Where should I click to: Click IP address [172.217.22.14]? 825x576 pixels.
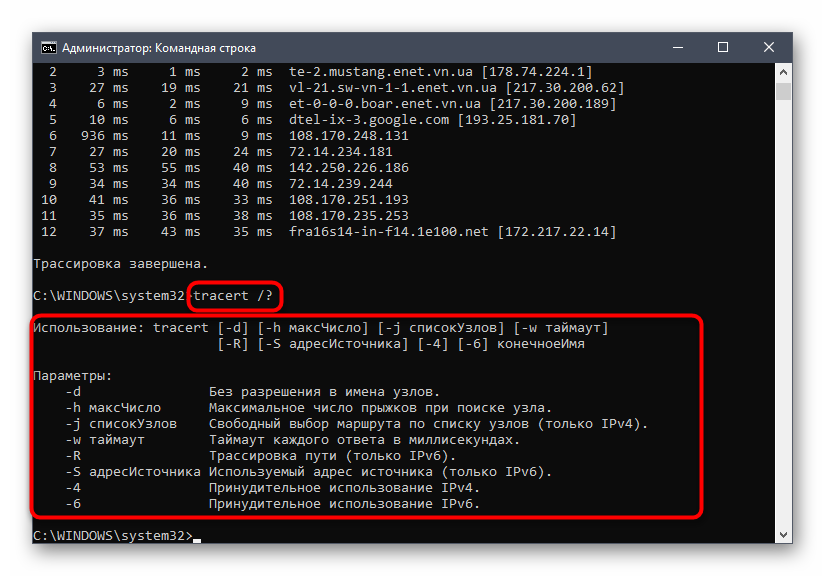(557, 232)
